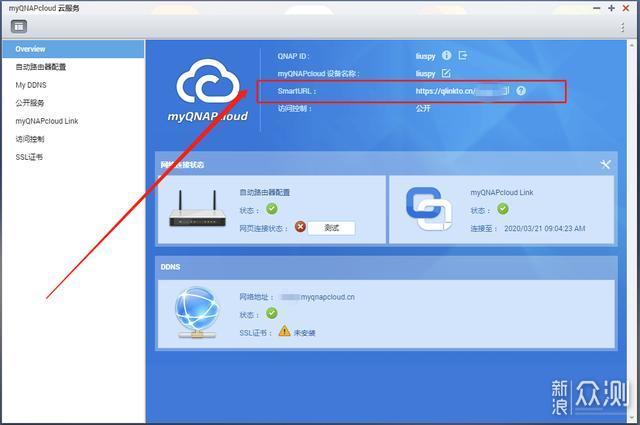Image resolution: width=640 pixels, height=425 pixels.
Task: Click the green status check for auto router
Action: tap(272, 209)
